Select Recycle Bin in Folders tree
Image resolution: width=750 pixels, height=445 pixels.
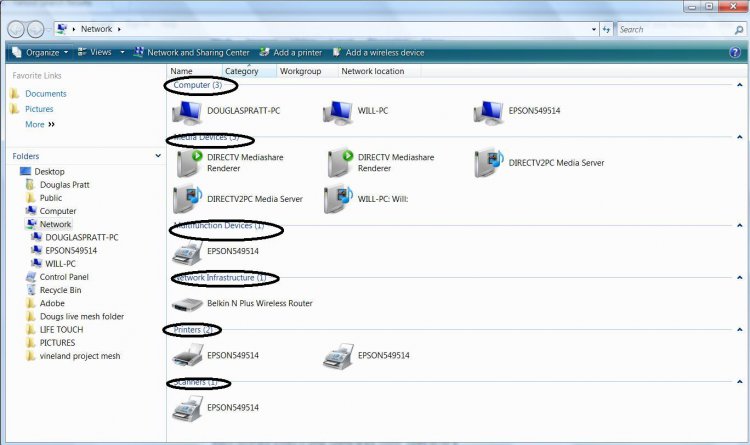tap(60, 290)
